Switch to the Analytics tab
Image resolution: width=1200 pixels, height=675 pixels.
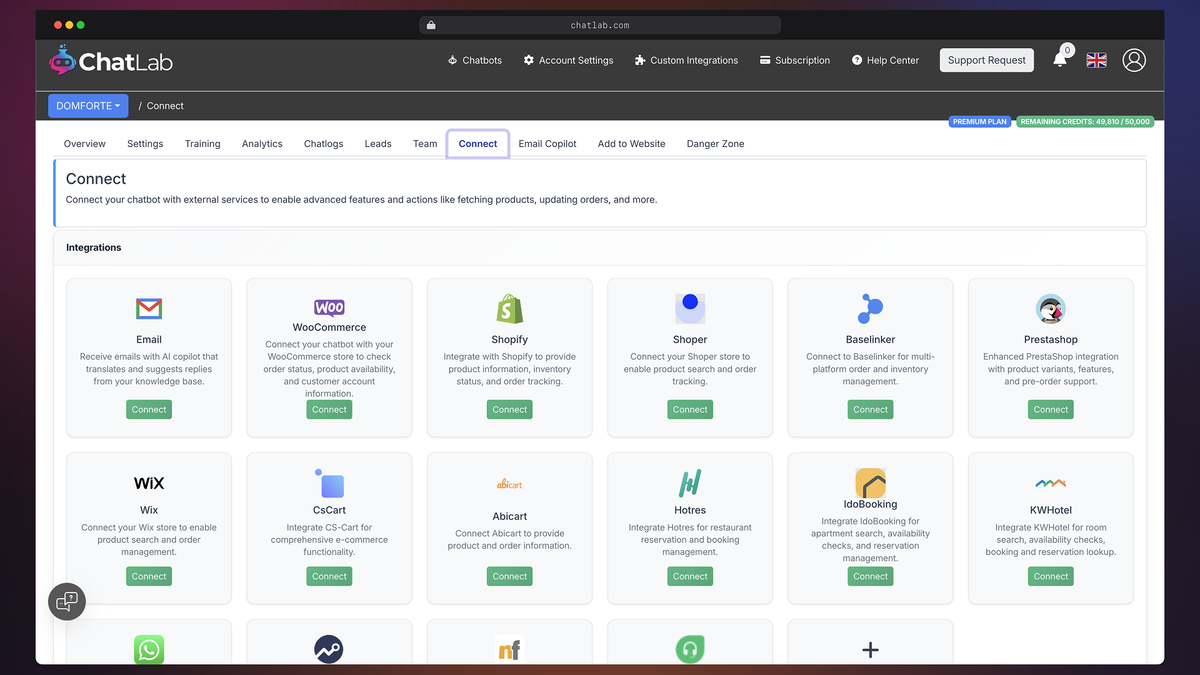point(262,144)
